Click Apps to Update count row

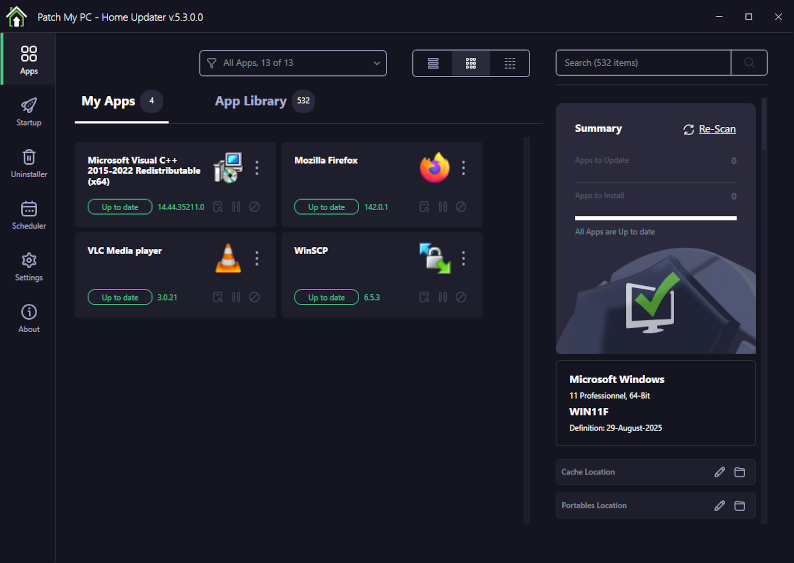[x=656, y=160]
